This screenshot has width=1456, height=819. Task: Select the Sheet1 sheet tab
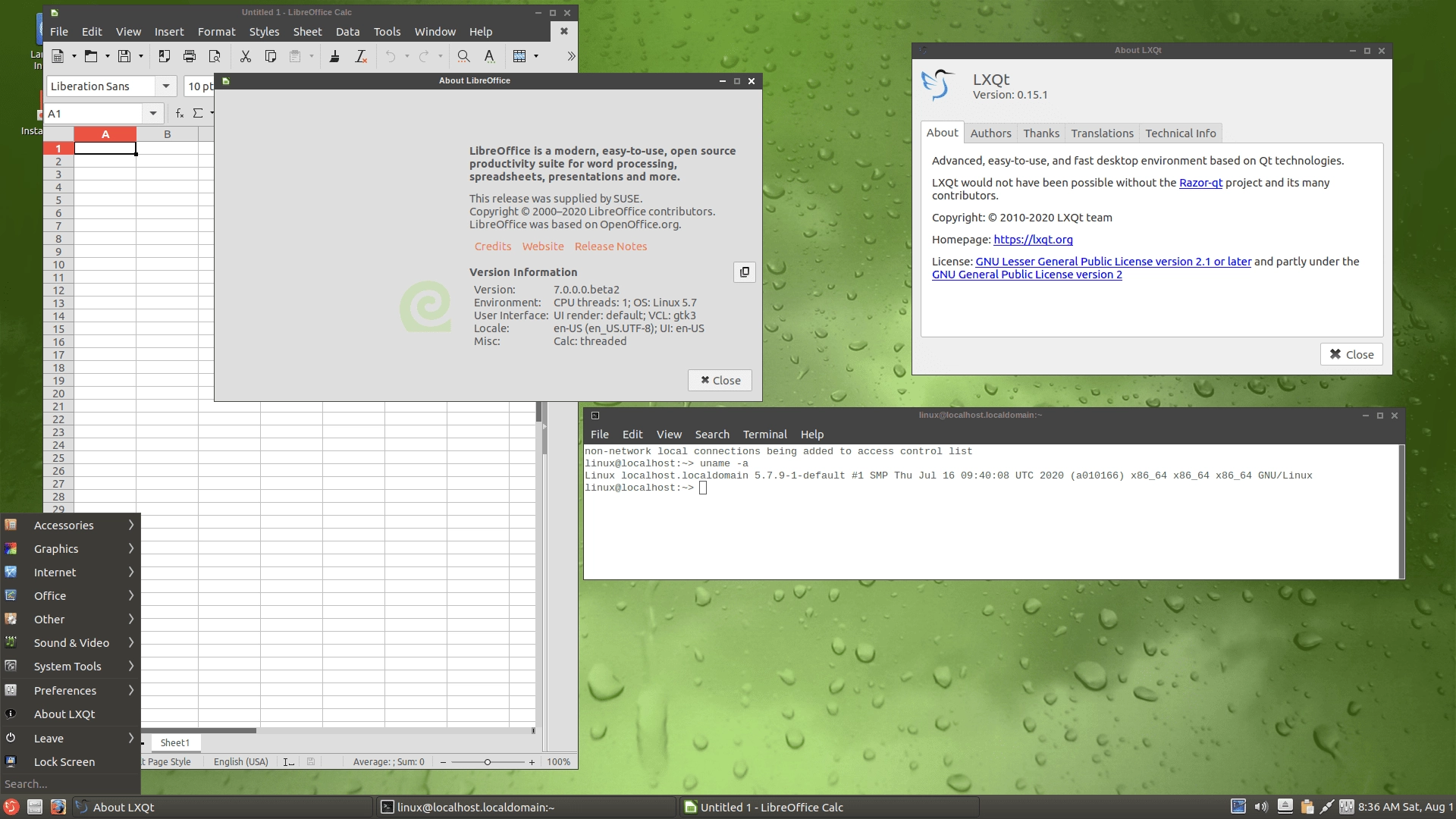tap(175, 743)
